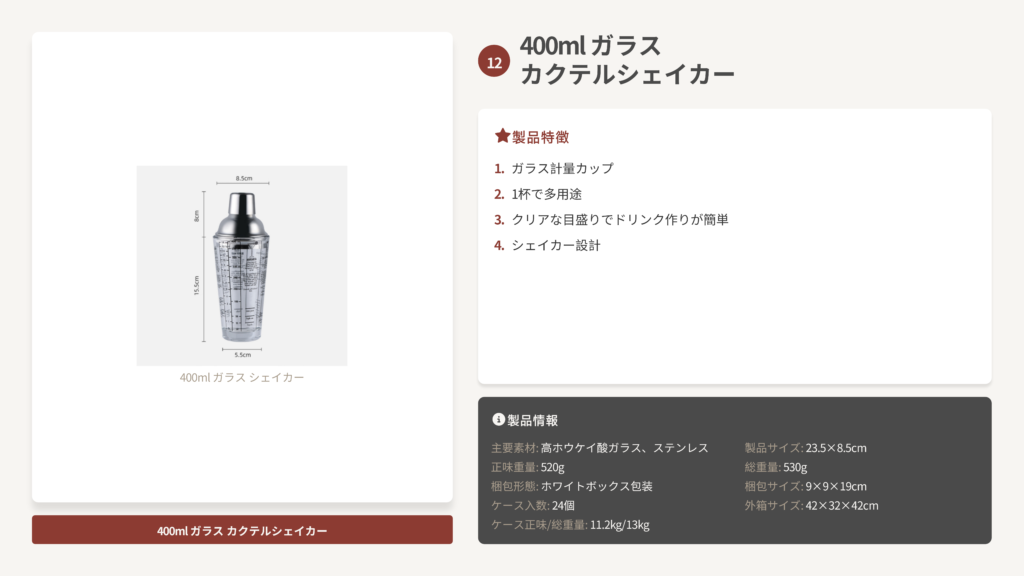
Task: Click the 梱包サイズ 9×9×19cm line
Action: [805, 486]
